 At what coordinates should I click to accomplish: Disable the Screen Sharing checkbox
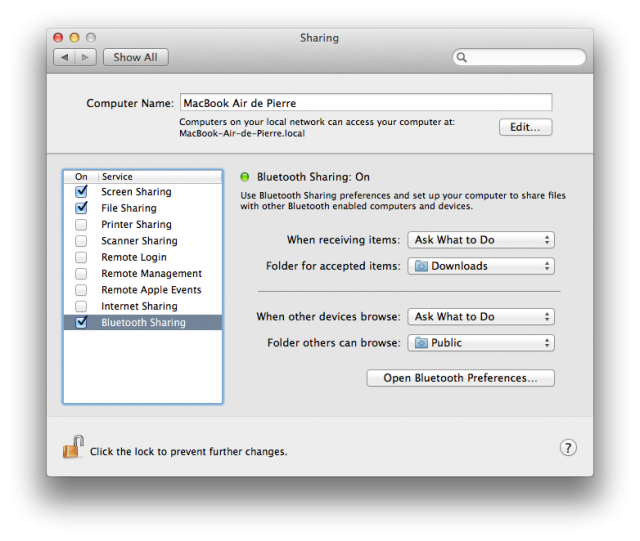tap(81, 191)
